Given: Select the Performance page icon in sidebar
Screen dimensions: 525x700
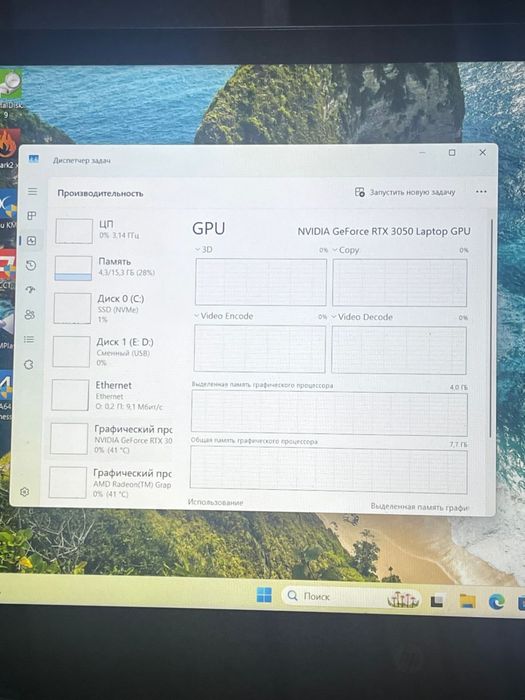Looking at the screenshot, I should coord(31,241).
